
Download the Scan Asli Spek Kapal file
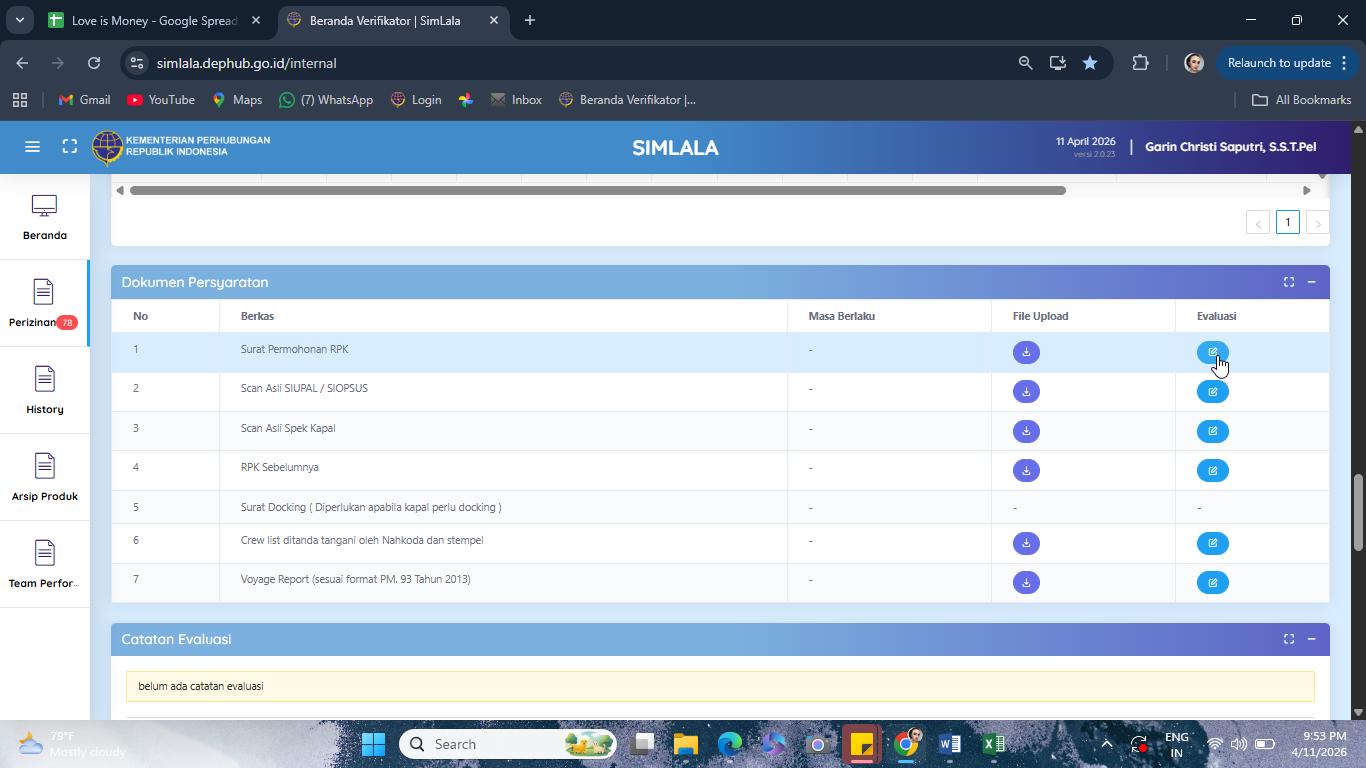point(1026,431)
